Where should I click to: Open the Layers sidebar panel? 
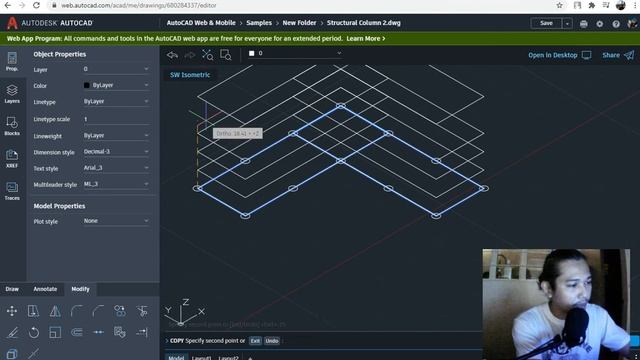(x=12, y=94)
